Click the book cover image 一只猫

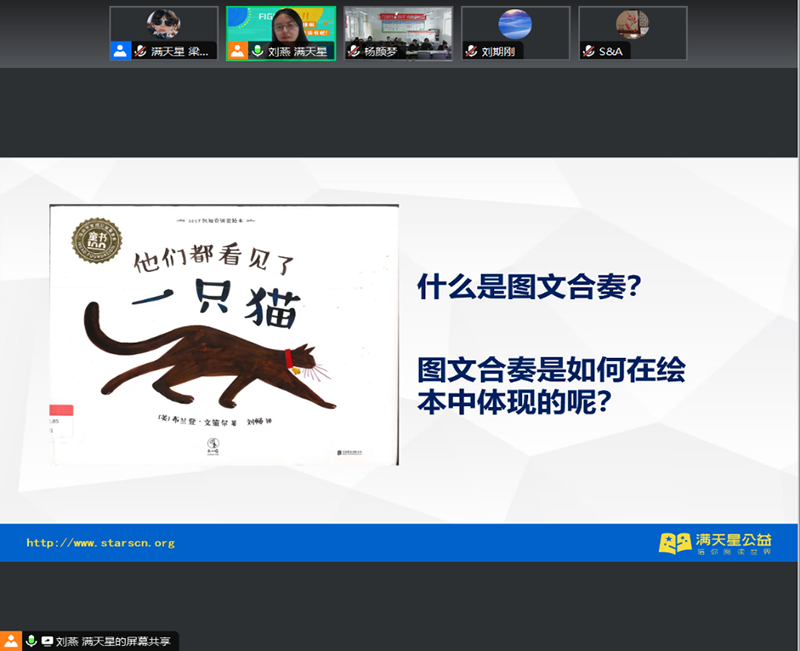[224, 335]
